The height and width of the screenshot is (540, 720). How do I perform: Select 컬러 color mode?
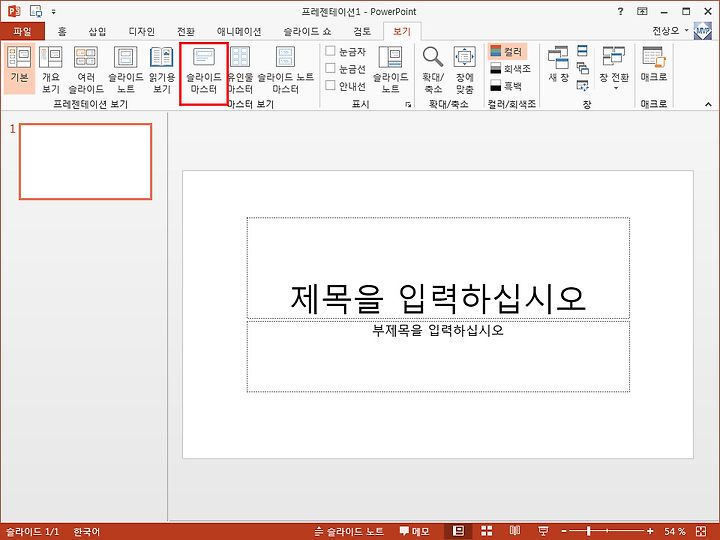[506, 51]
